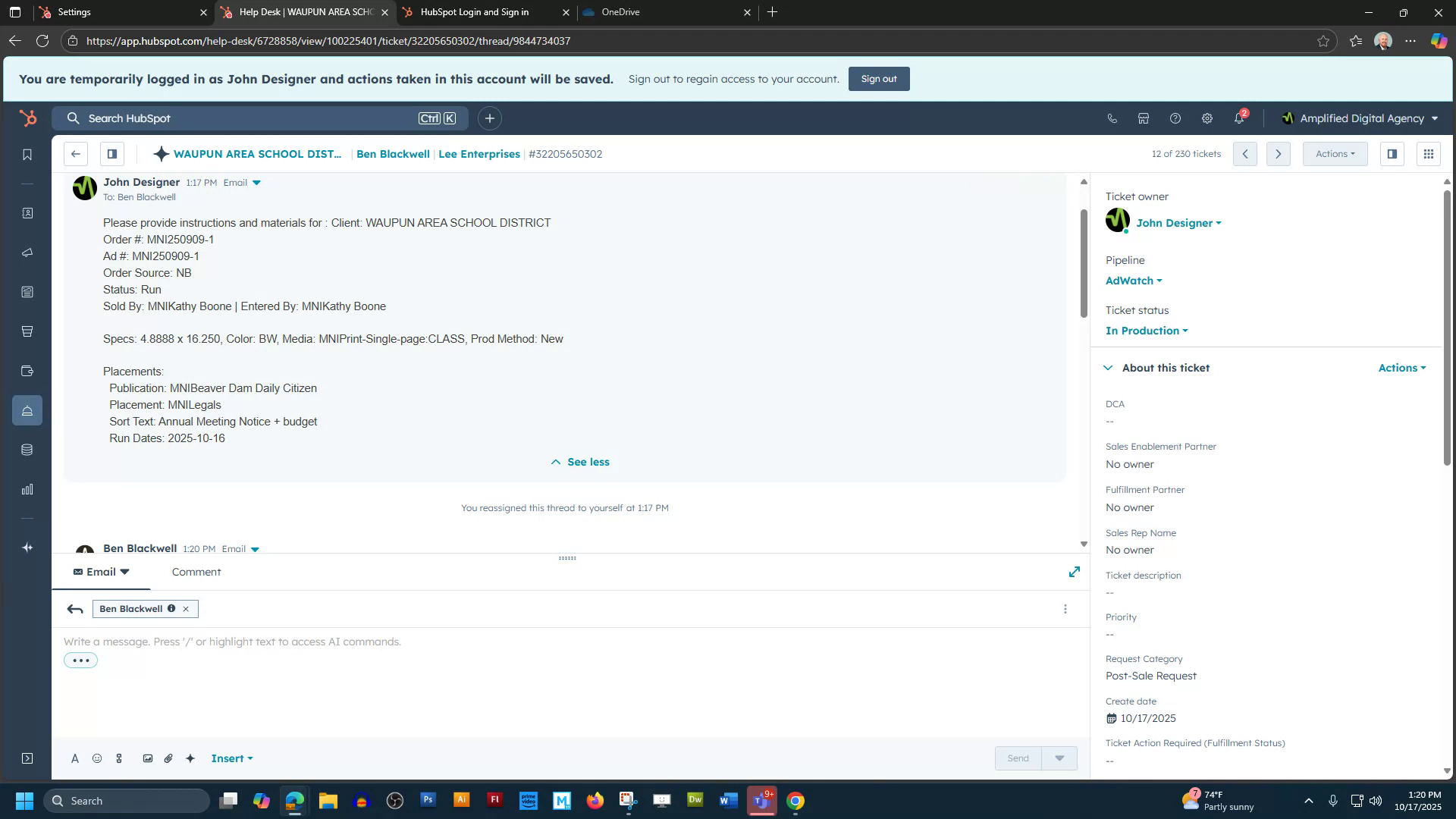This screenshot has width=1456, height=819.
Task: Open the Service bell section in left sidebar
Action: tap(27, 410)
